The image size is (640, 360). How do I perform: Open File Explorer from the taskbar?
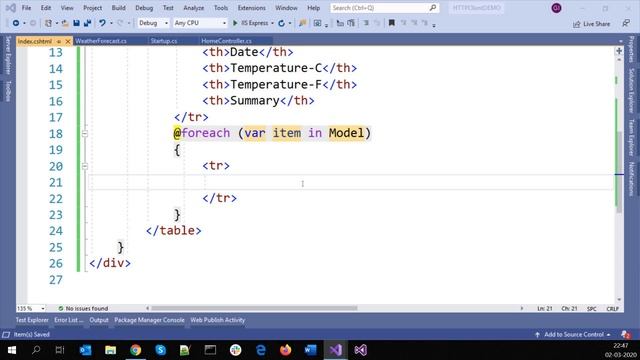pyautogui.click(x=110, y=350)
